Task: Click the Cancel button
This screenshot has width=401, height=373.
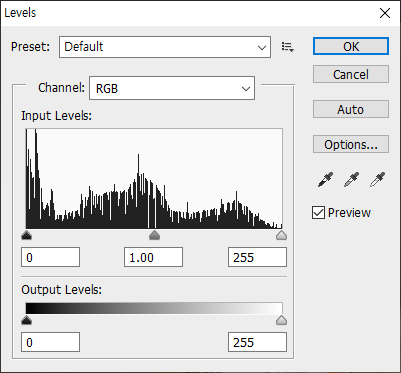Action: click(x=351, y=74)
